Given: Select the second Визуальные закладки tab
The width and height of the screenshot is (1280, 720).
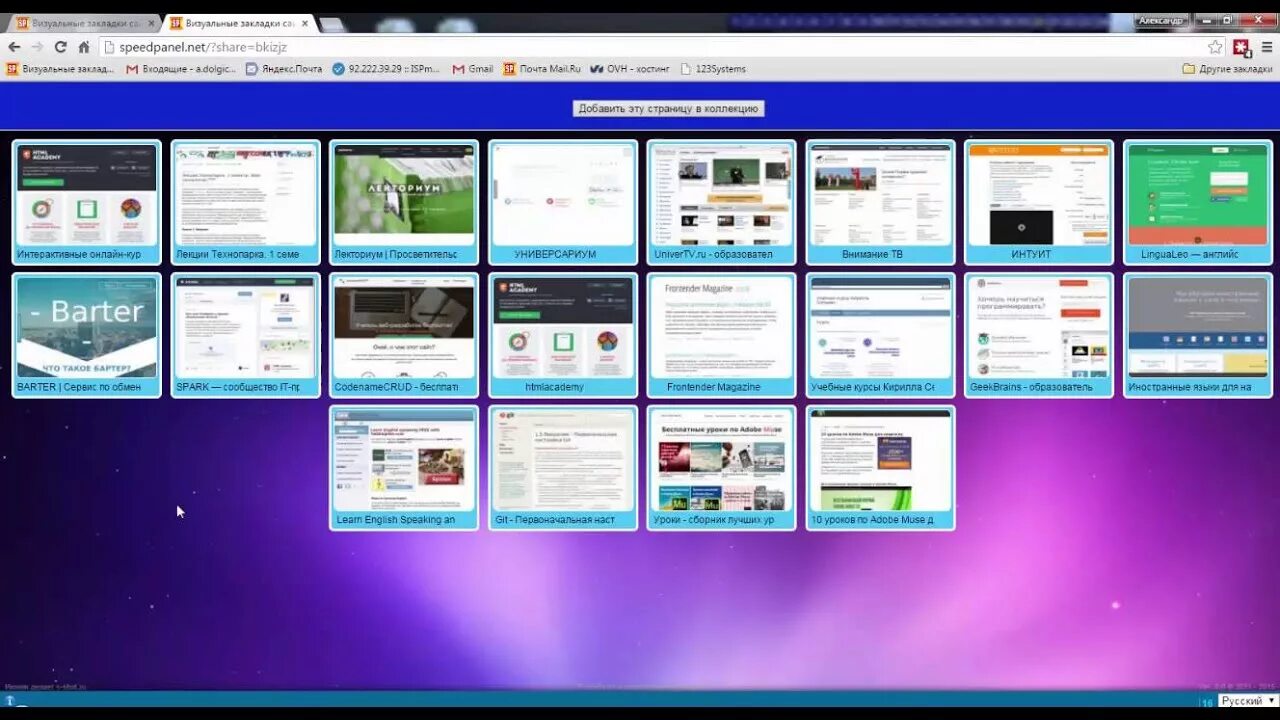Looking at the screenshot, I should [x=238, y=22].
